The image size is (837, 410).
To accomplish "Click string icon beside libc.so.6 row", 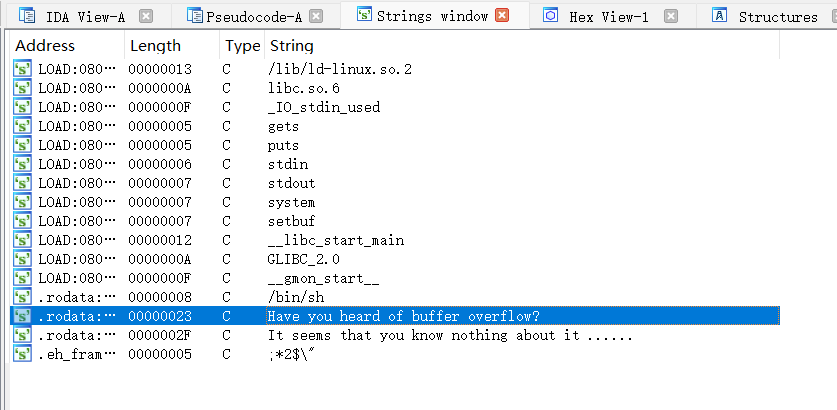I will pyautogui.click(x=22, y=88).
